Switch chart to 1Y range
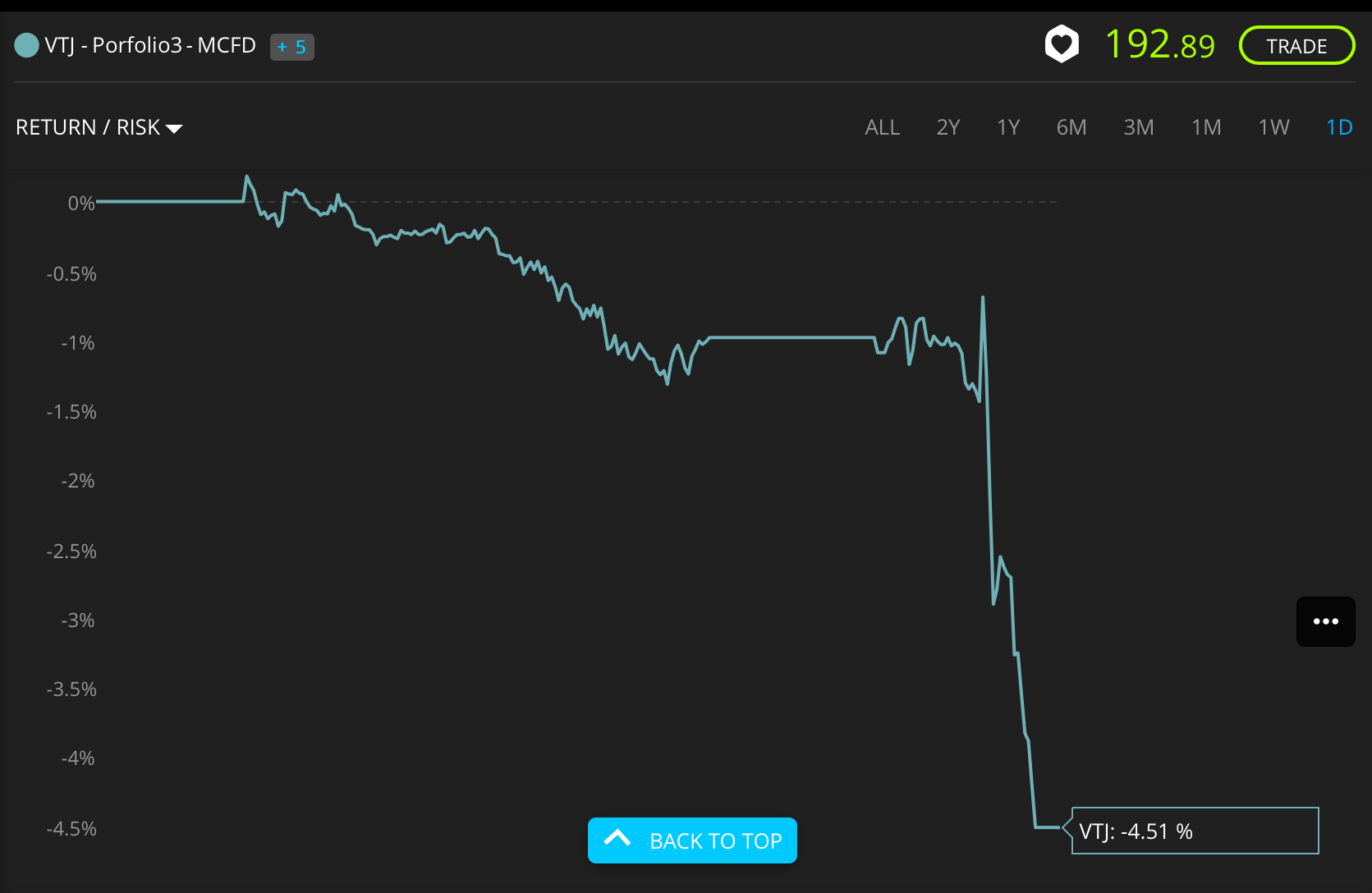The width and height of the screenshot is (1372, 893). pyautogui.click(x=1008, y=127)
